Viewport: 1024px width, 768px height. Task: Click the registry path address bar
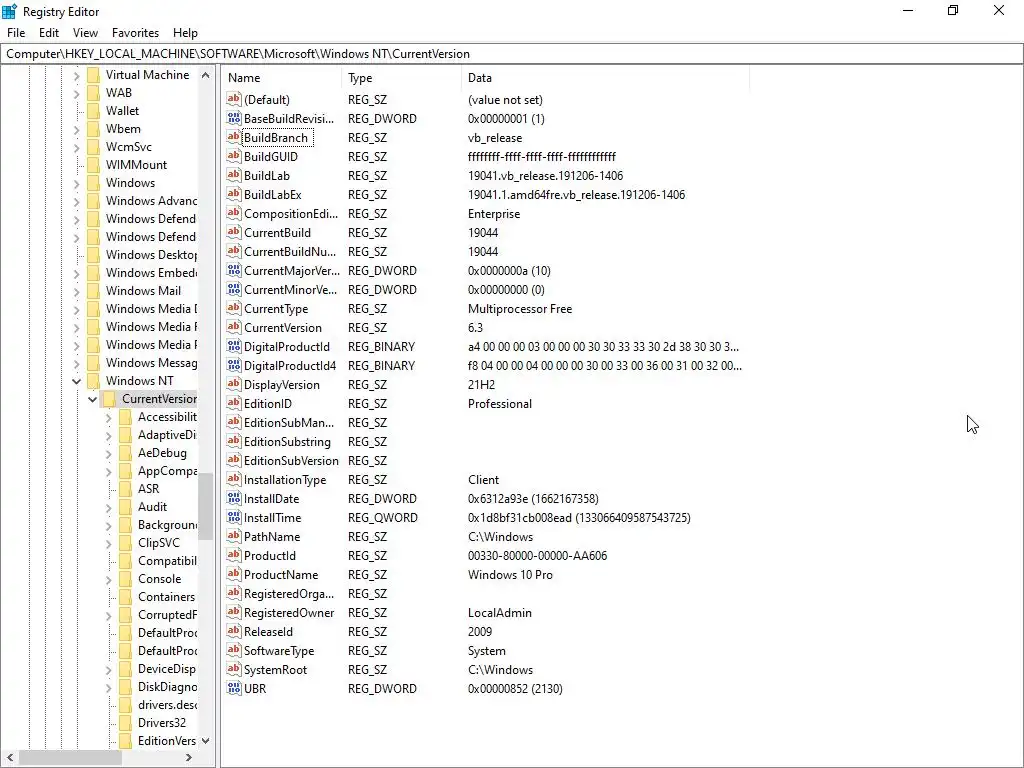point(512,54)
